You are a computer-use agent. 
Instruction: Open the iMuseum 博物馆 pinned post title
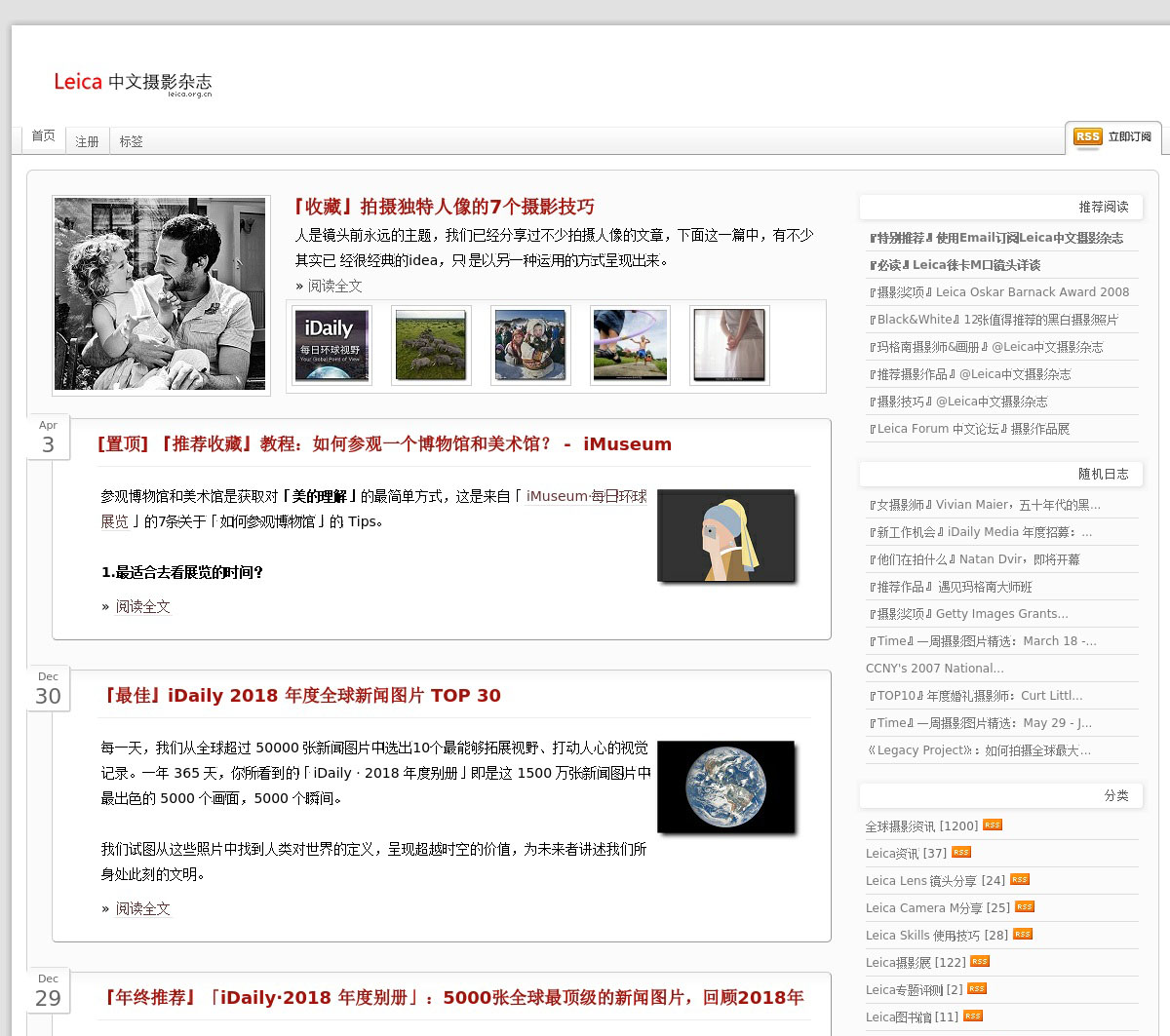click(x=384, y=444)
